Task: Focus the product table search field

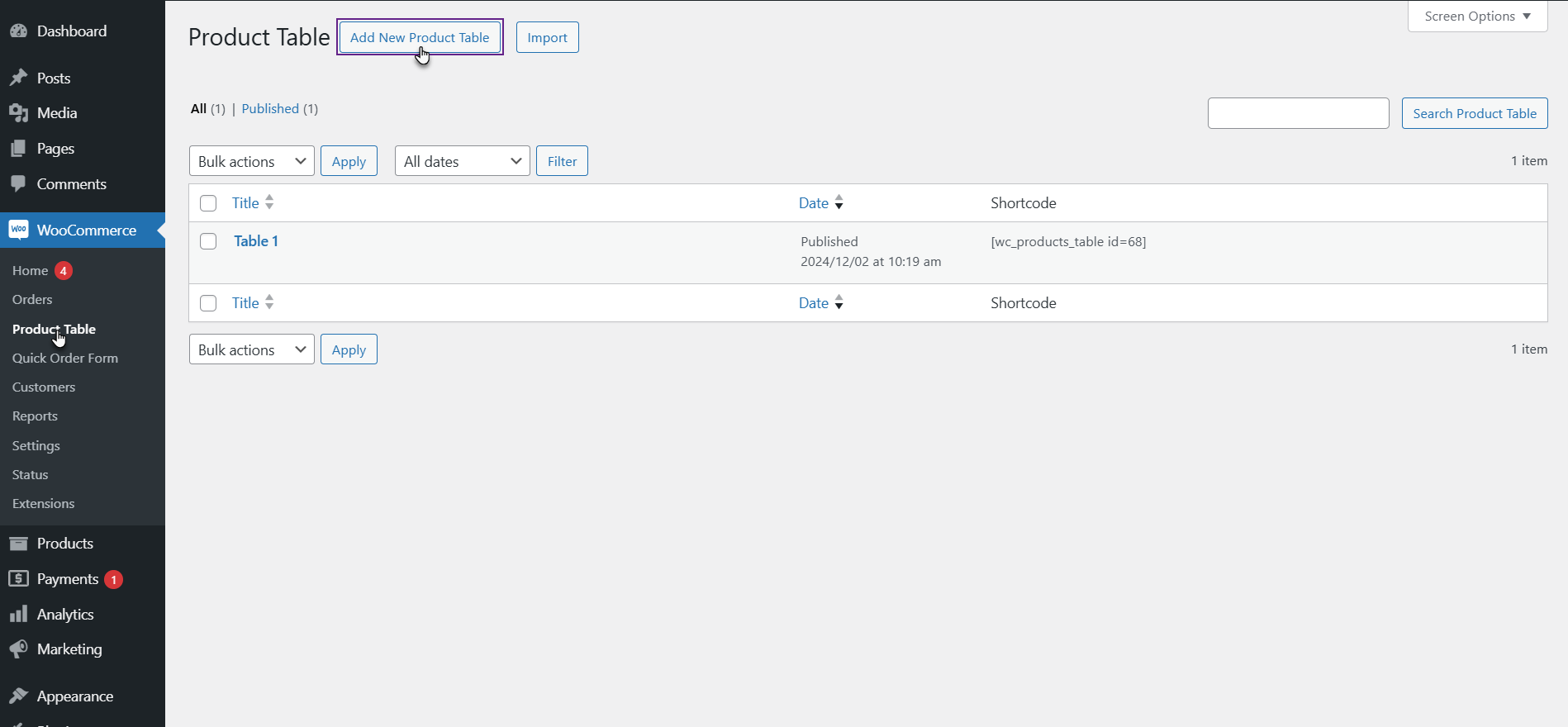Action: pos(1298,113)
